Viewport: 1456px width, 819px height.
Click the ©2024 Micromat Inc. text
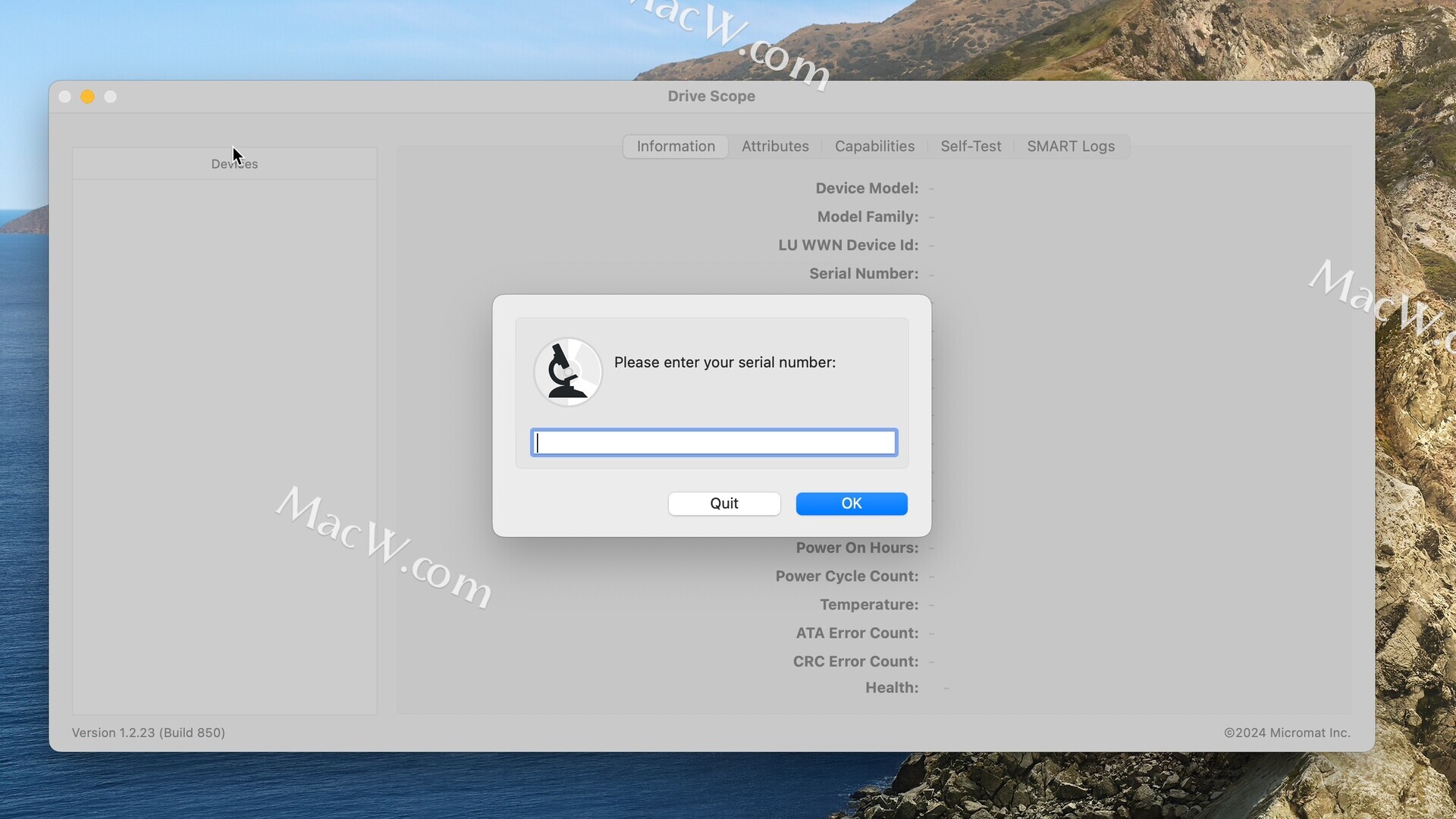pos(1286,733)
